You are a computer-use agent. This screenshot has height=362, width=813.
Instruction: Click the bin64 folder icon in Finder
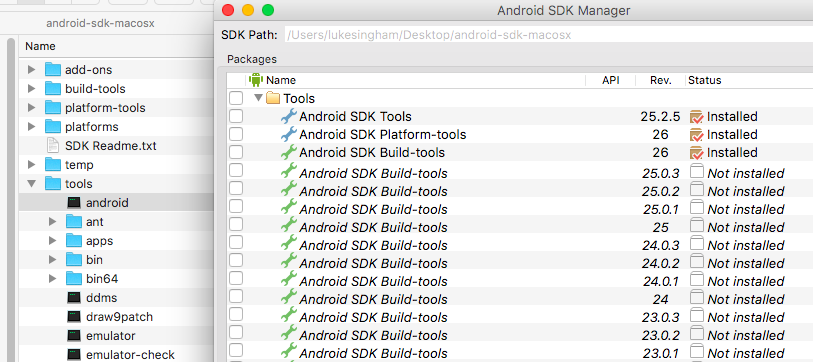74,279
